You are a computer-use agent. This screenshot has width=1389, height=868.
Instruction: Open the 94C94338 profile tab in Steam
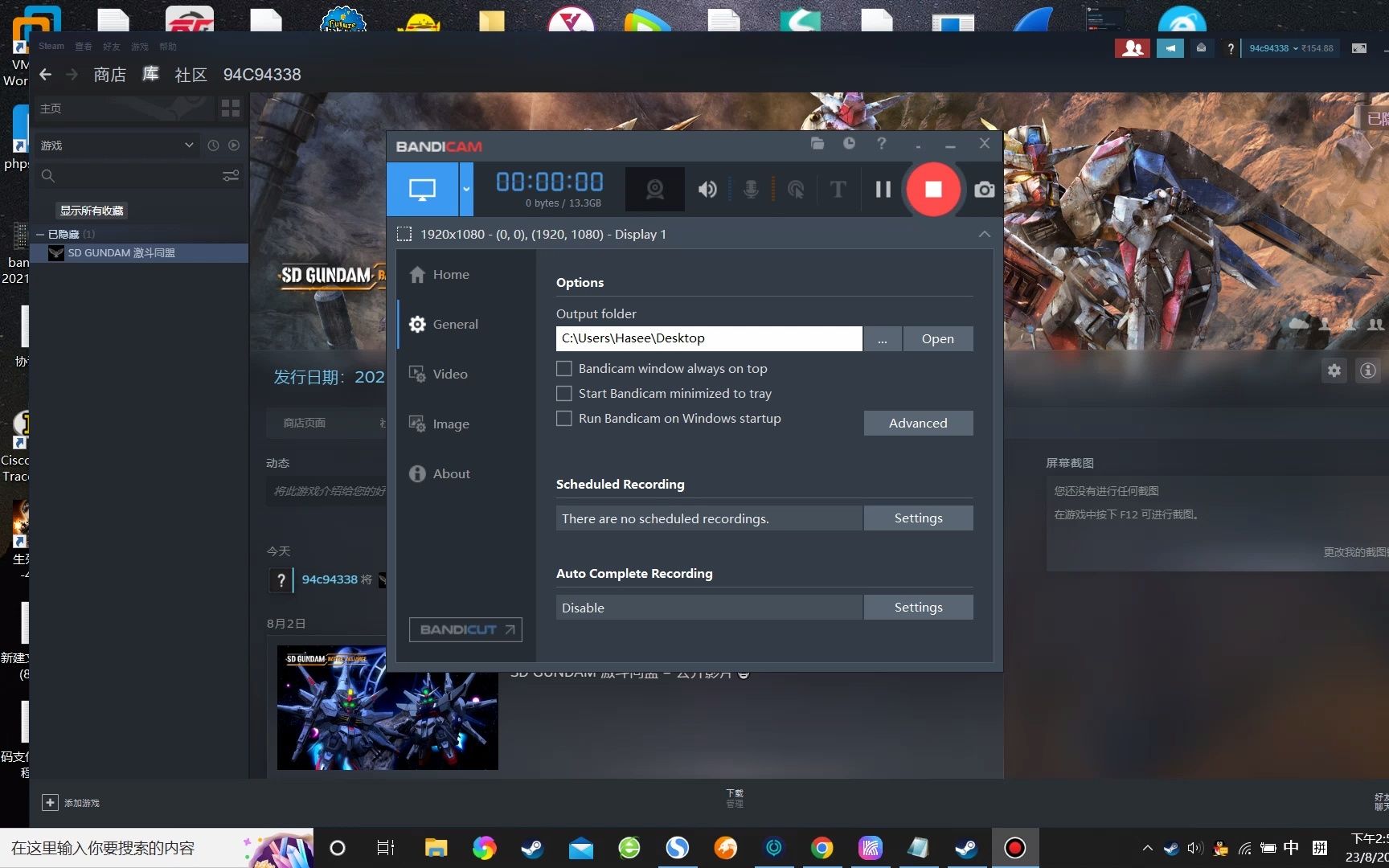(262, 75)
